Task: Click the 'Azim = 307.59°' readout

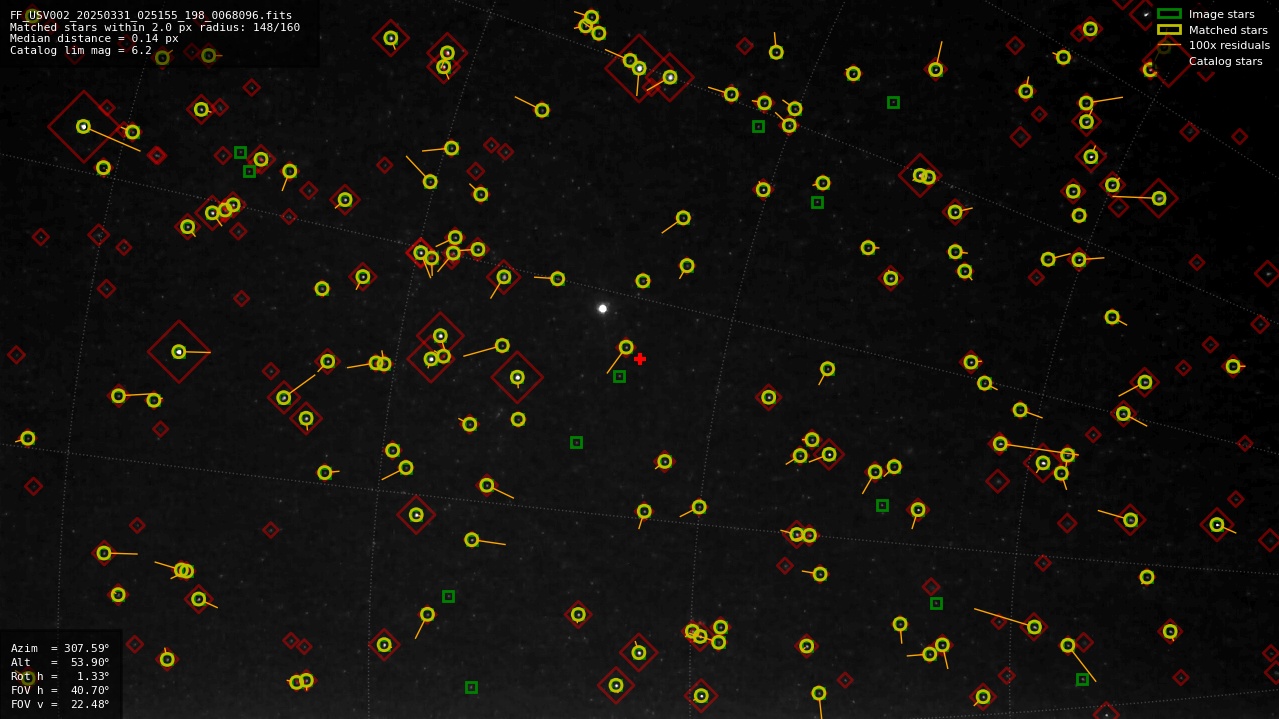Action: pos(60,648)
